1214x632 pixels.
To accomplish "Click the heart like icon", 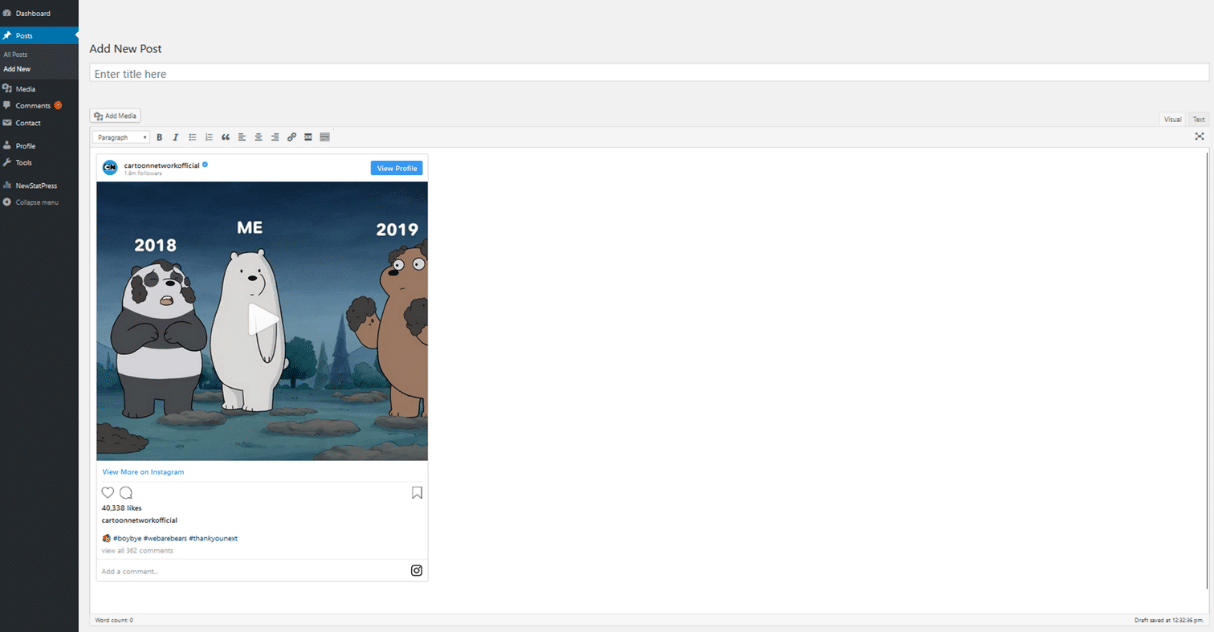I will click(x=108, y=492).
